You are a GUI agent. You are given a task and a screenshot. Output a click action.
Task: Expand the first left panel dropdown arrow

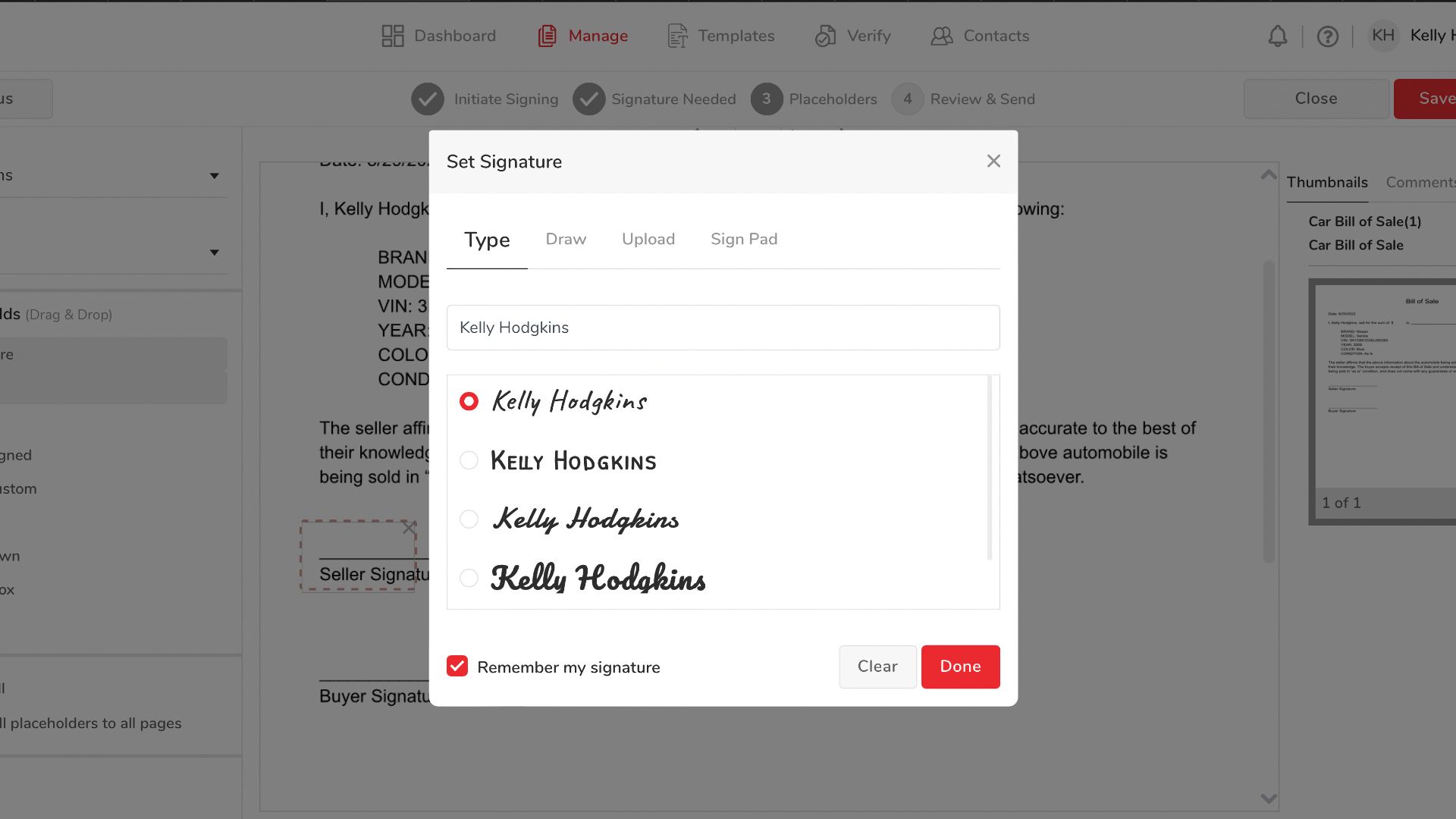click(215, 176)
